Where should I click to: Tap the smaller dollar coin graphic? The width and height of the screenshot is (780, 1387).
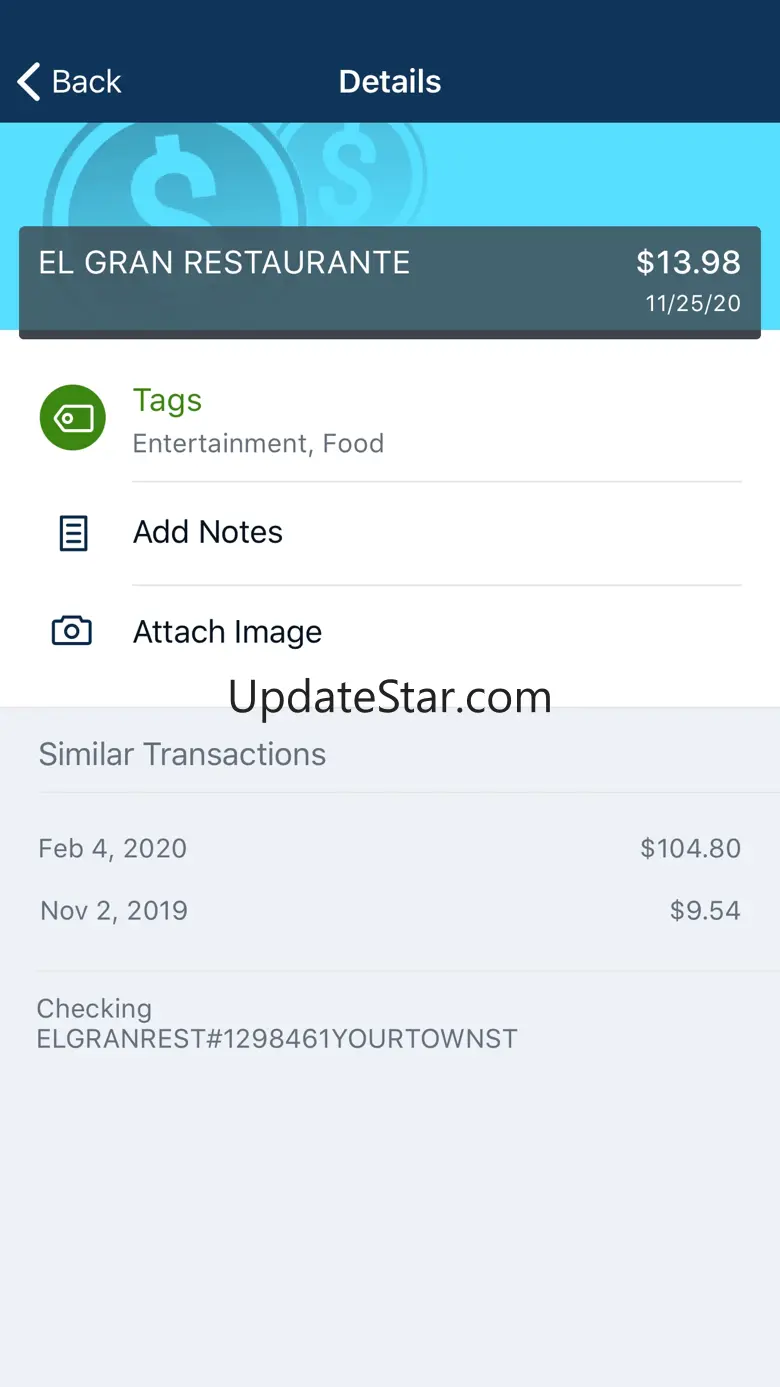click(x=350, y=165)
